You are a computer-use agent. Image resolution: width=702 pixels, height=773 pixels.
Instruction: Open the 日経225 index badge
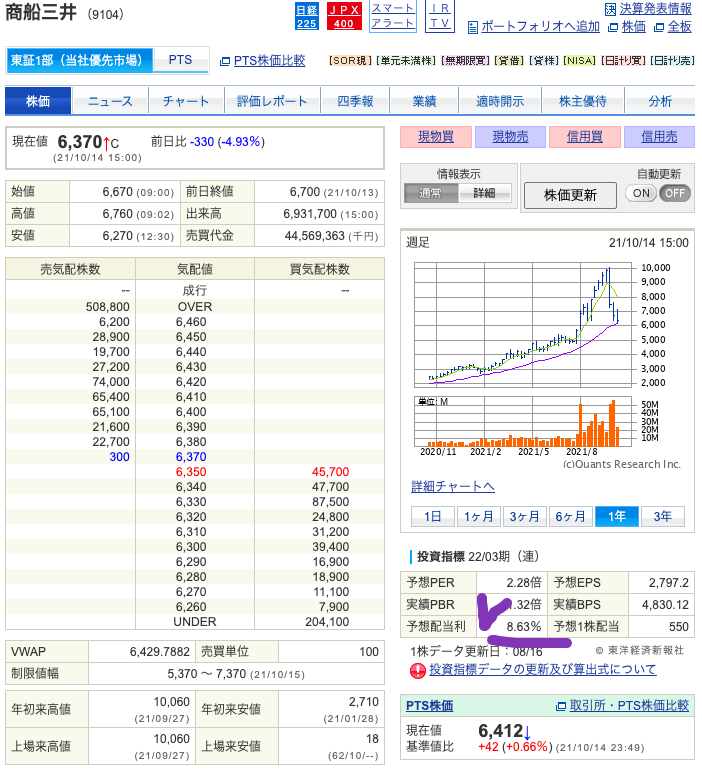tap(307, 16)
